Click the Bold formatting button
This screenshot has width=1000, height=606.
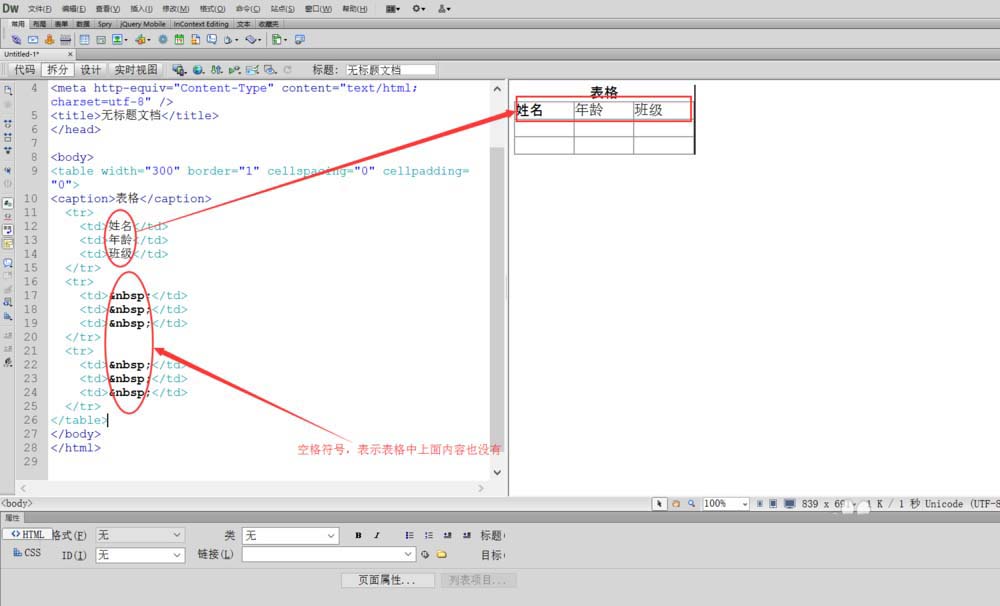pos(358,536)
